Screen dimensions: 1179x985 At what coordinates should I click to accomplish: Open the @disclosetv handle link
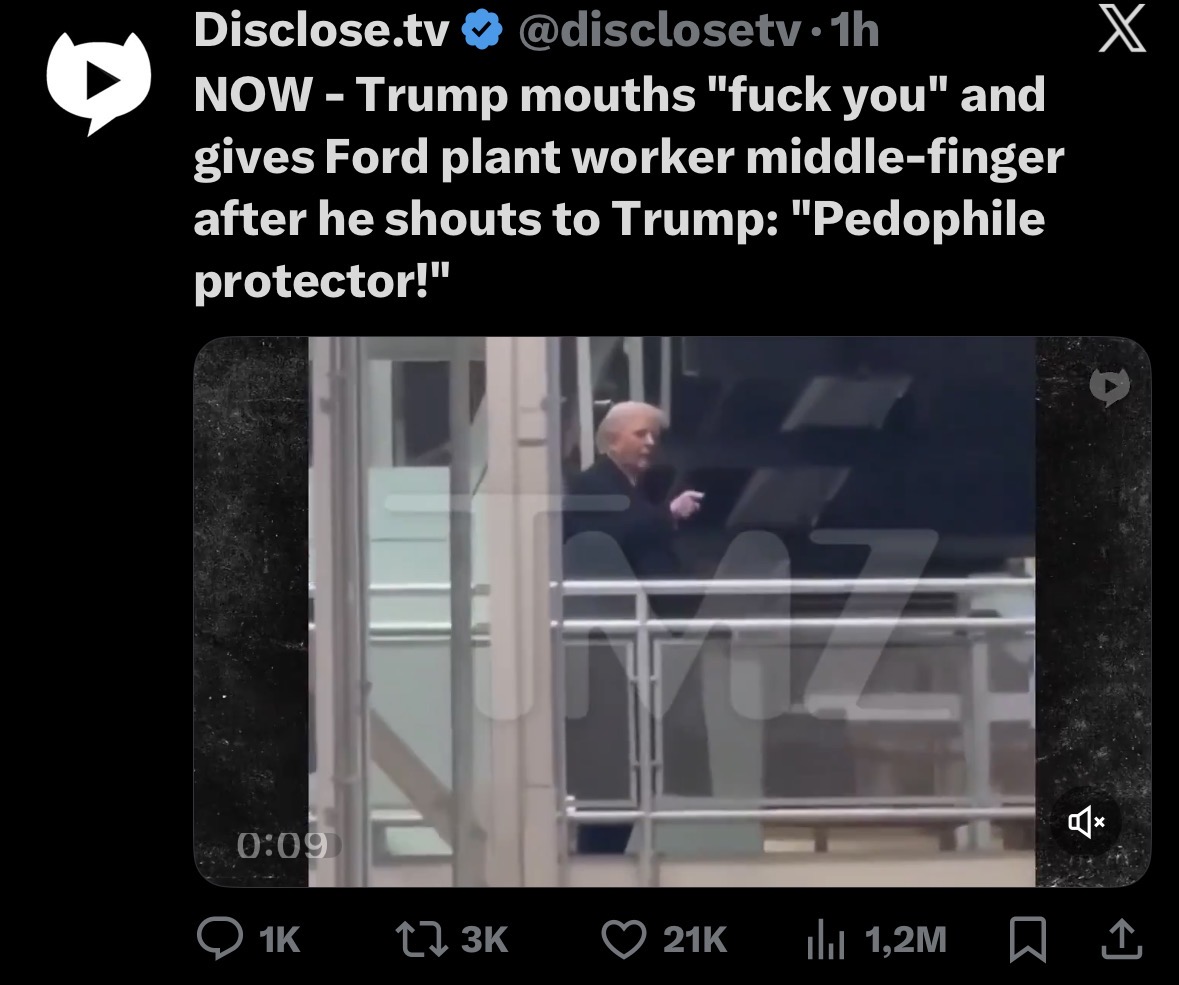(659, 31)
